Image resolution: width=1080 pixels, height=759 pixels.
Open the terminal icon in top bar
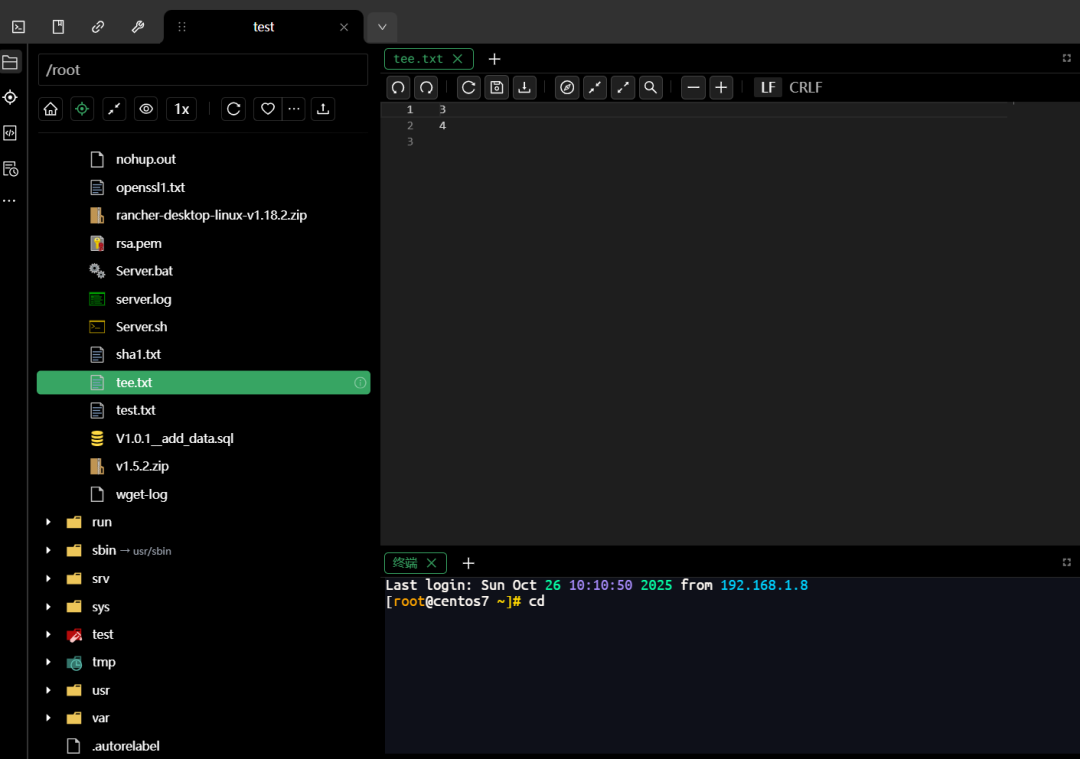coord(19,27)
